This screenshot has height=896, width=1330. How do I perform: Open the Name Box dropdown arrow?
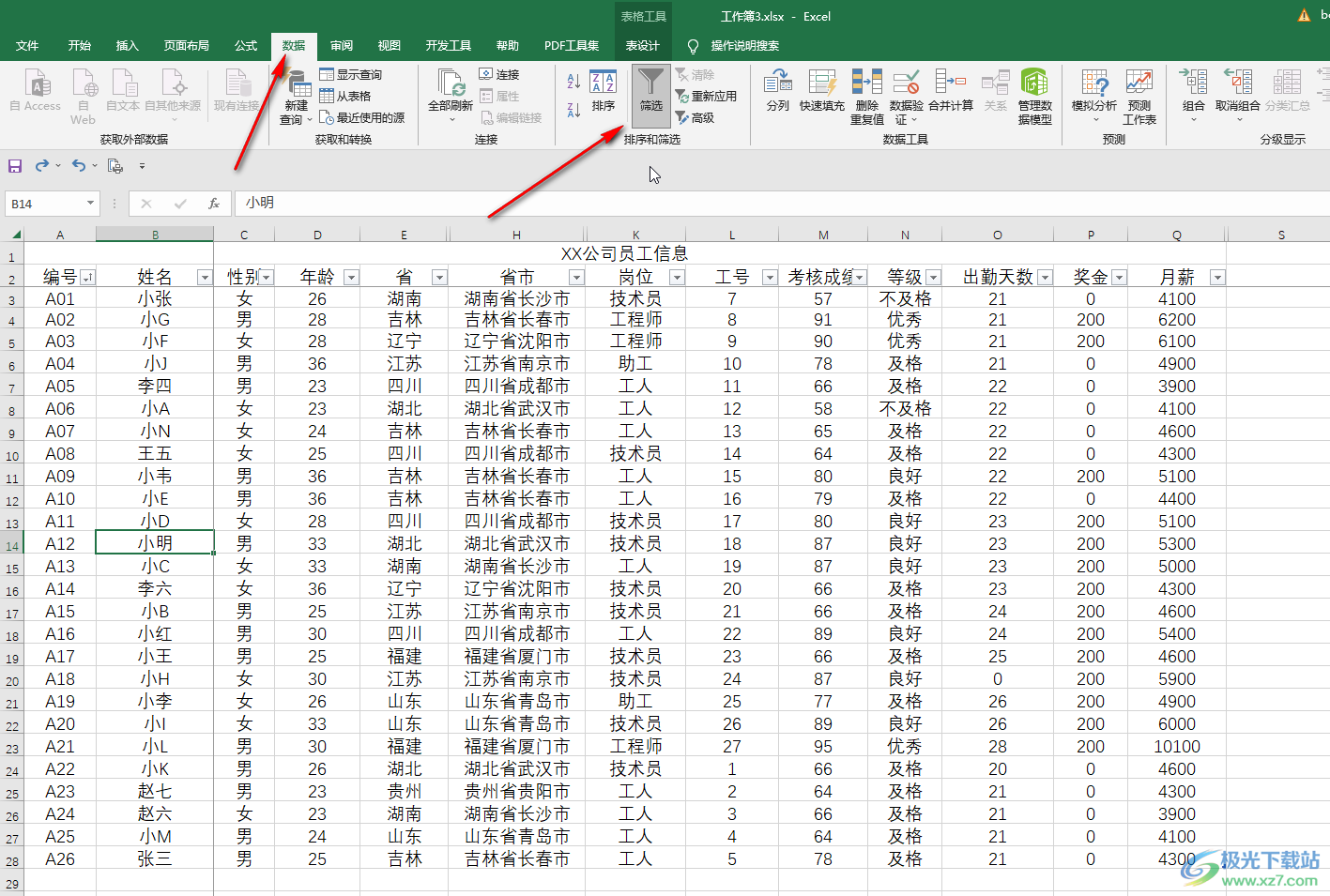pyautogui.click(x=90, y=203)
